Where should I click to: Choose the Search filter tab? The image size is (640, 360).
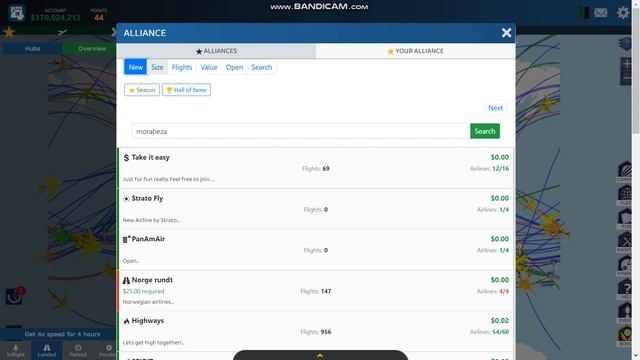pyautogui.click(x=262, y=67)
